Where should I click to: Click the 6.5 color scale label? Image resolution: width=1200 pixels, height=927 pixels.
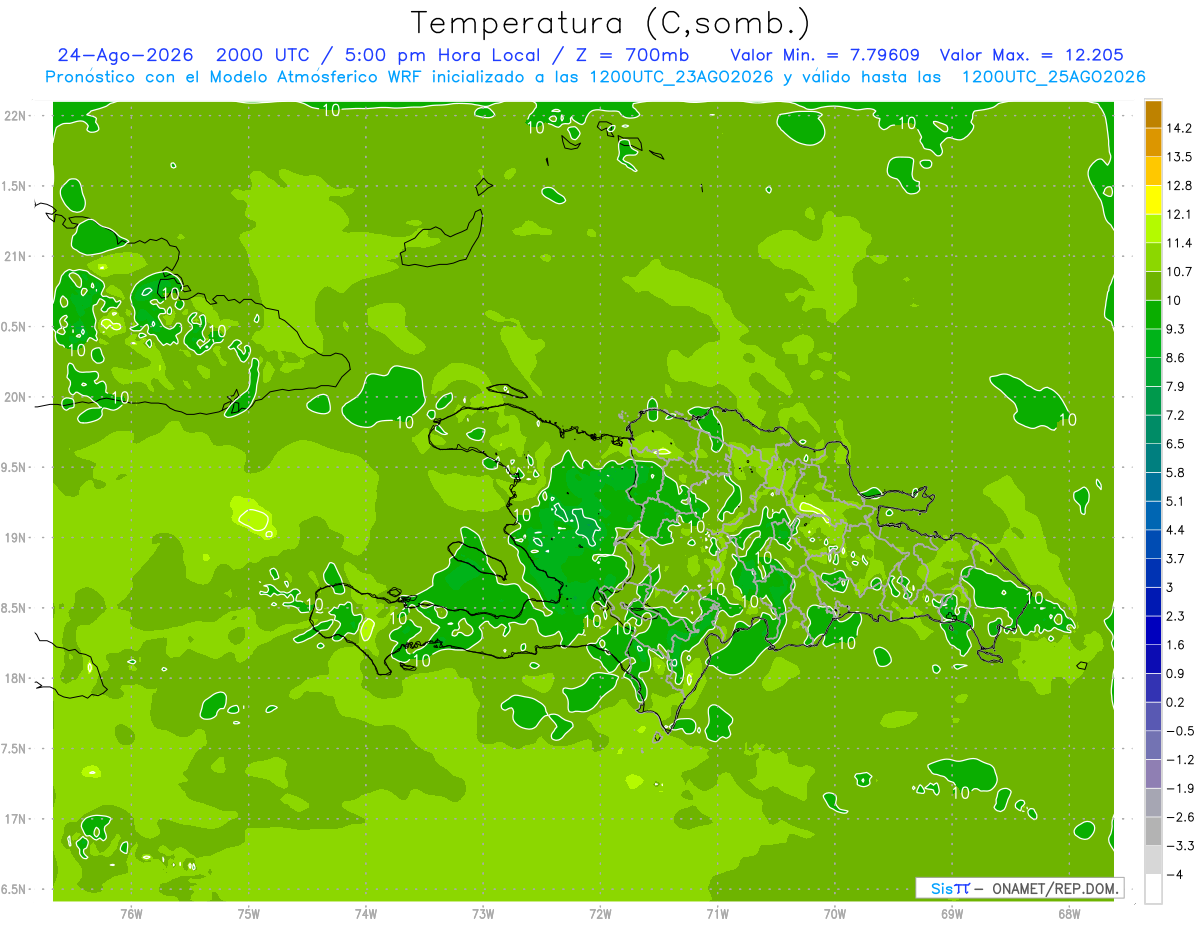(1176, 444)
